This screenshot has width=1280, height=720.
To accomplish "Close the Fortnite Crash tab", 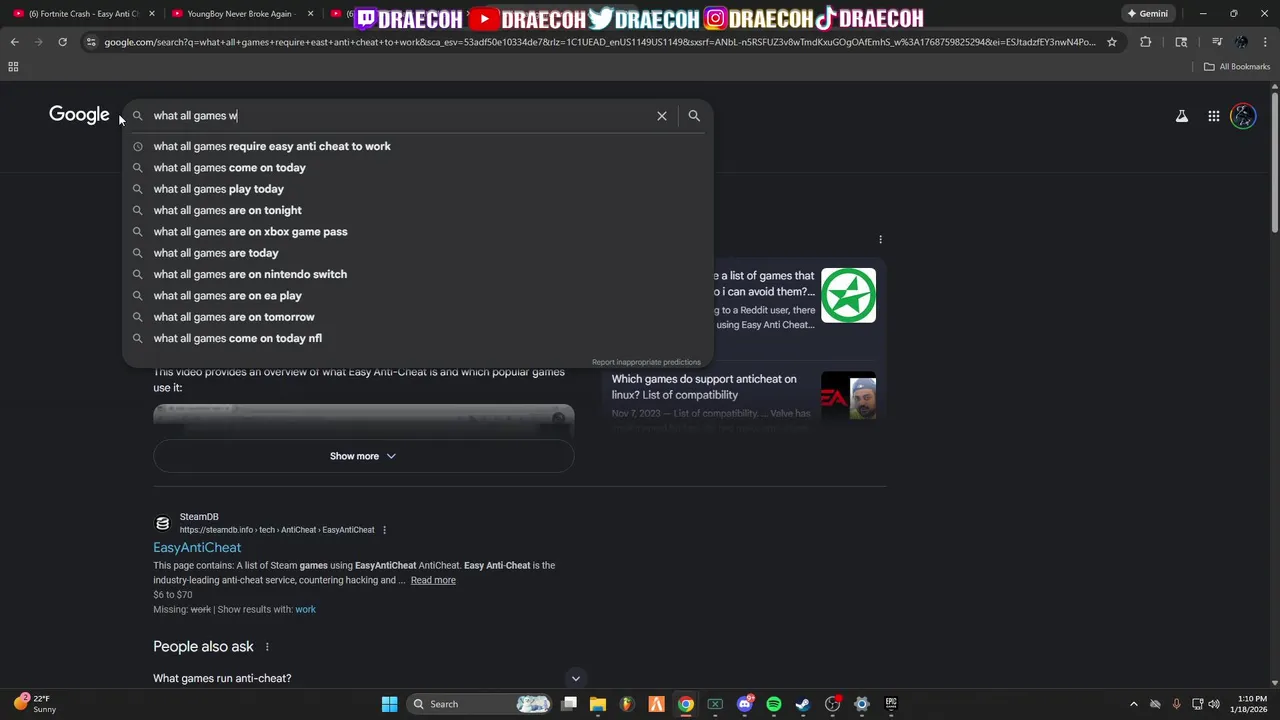I will [151, 14].
